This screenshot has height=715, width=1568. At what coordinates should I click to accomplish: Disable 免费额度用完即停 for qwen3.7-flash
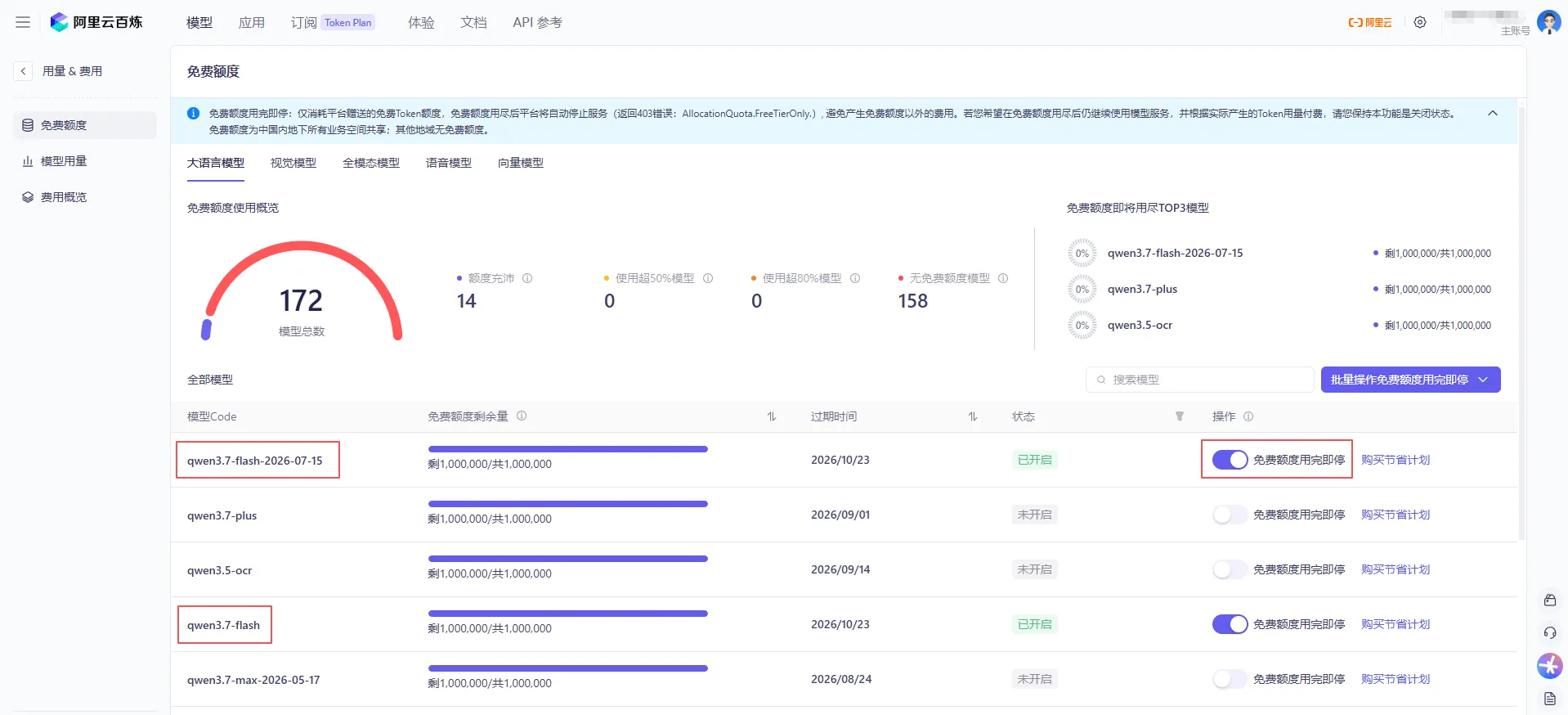1230,624
